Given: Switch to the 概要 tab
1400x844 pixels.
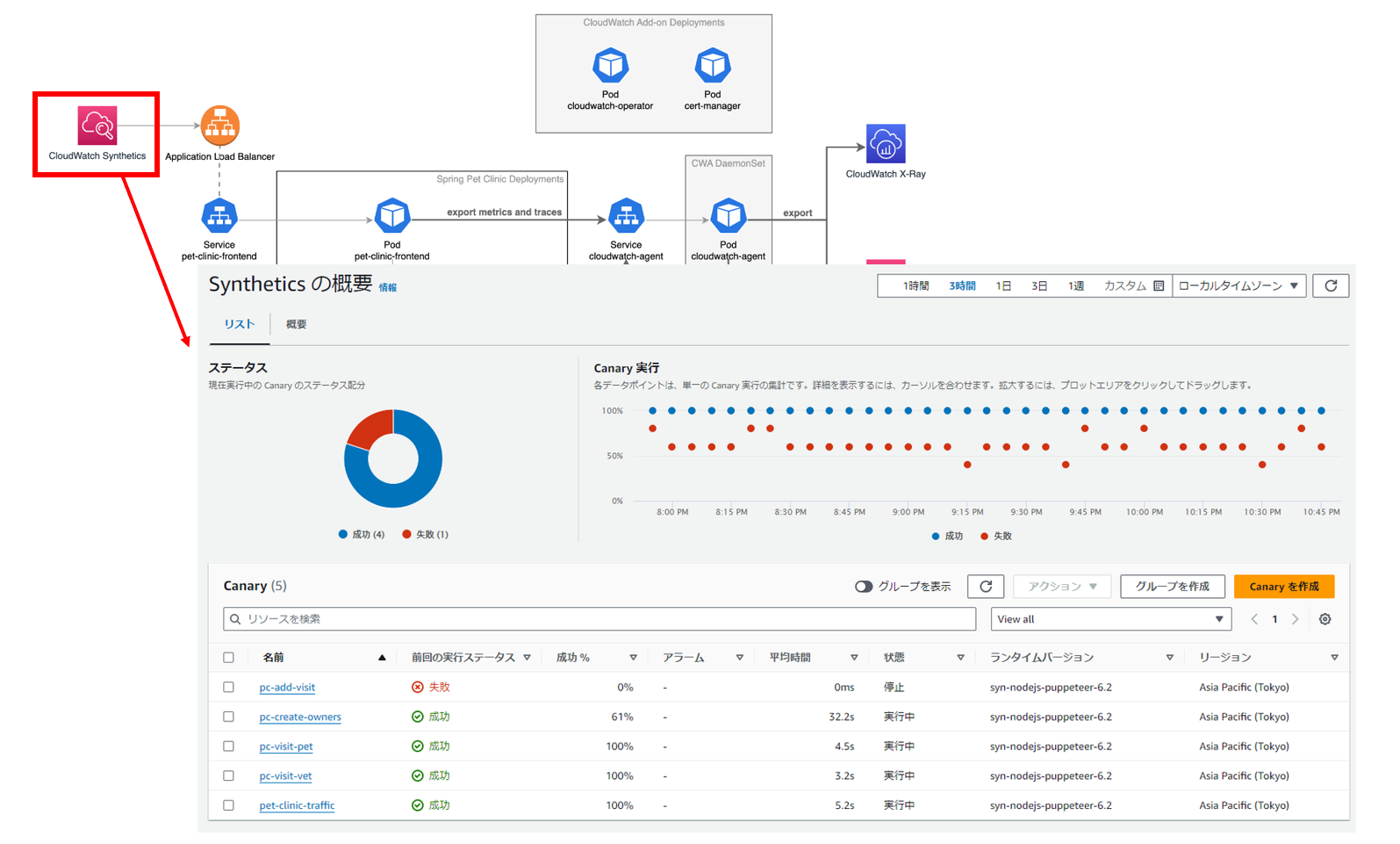Looking at the screenshot, I should point(296,325).
